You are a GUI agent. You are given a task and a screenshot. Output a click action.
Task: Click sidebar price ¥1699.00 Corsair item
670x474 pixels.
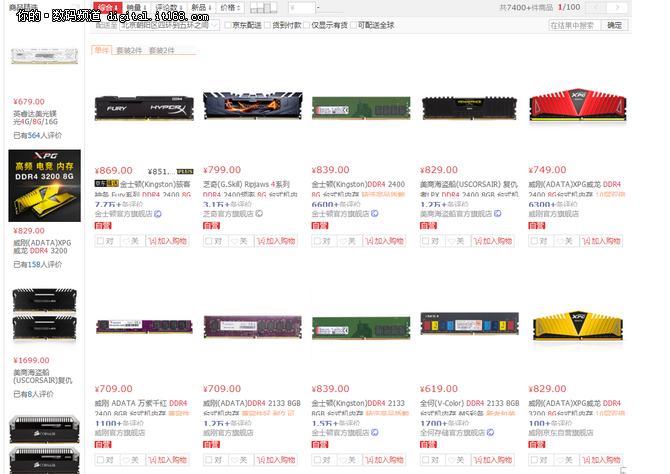(31, 360)
